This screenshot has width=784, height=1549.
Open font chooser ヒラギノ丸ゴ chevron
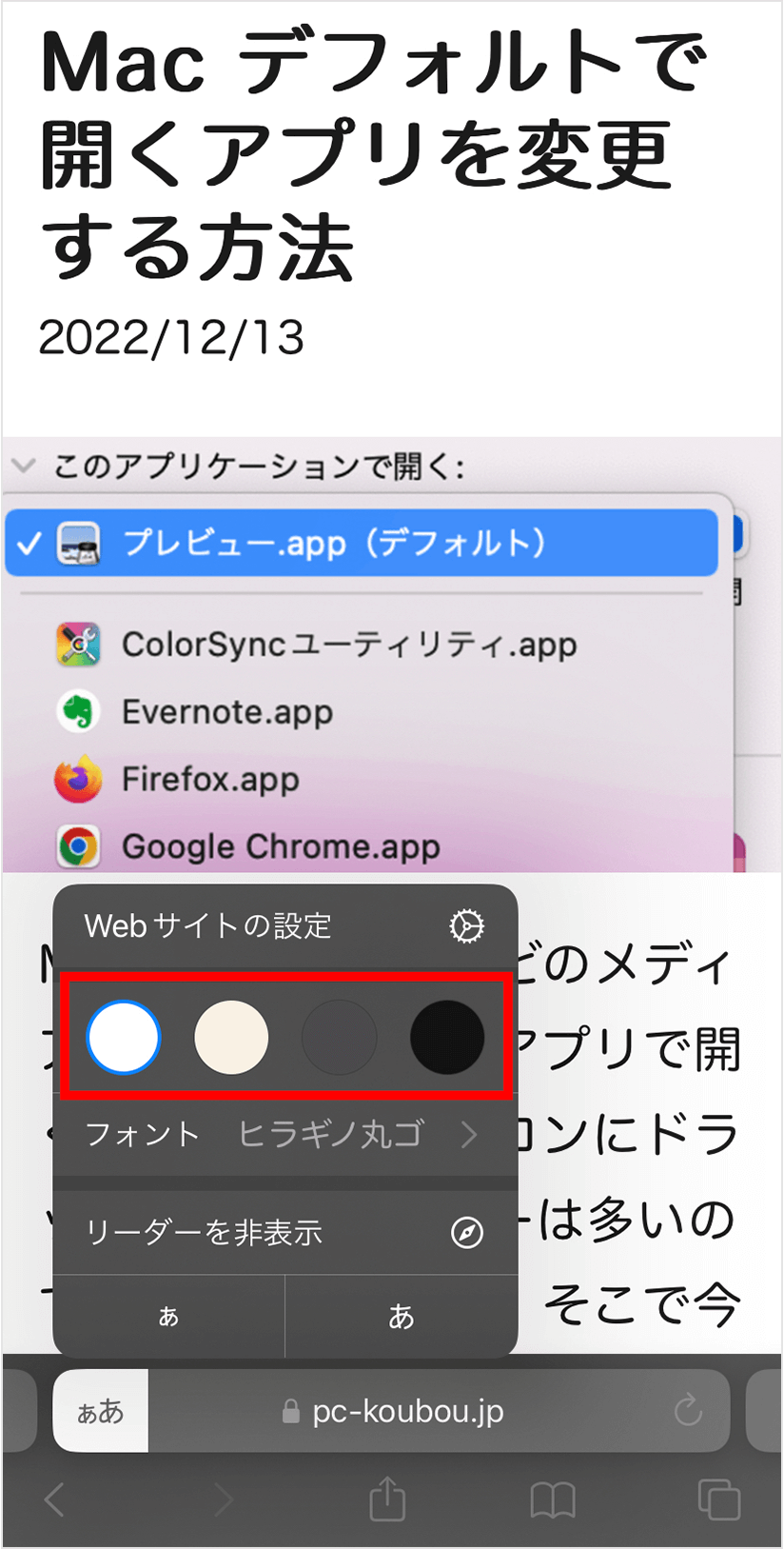[468, 1135]
